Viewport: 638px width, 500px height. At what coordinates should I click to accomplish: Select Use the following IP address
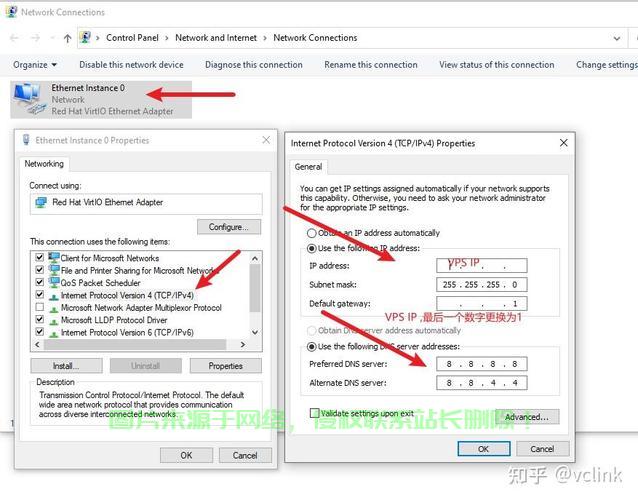312,248
